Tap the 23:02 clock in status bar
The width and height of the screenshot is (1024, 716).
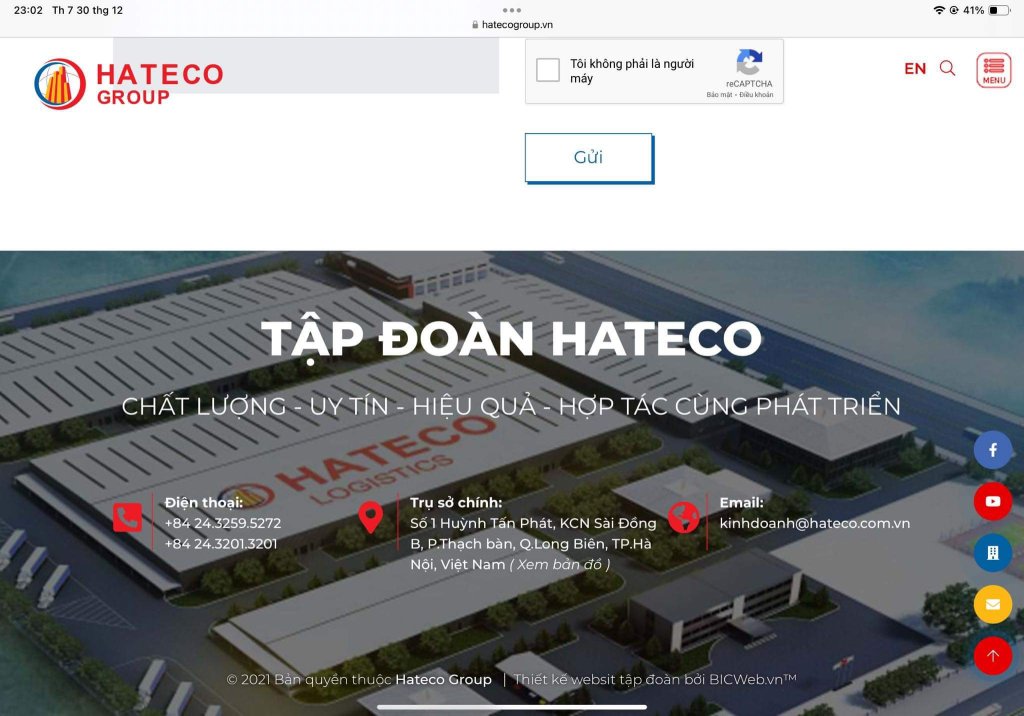pyautogui.click(x=28, y=10)
